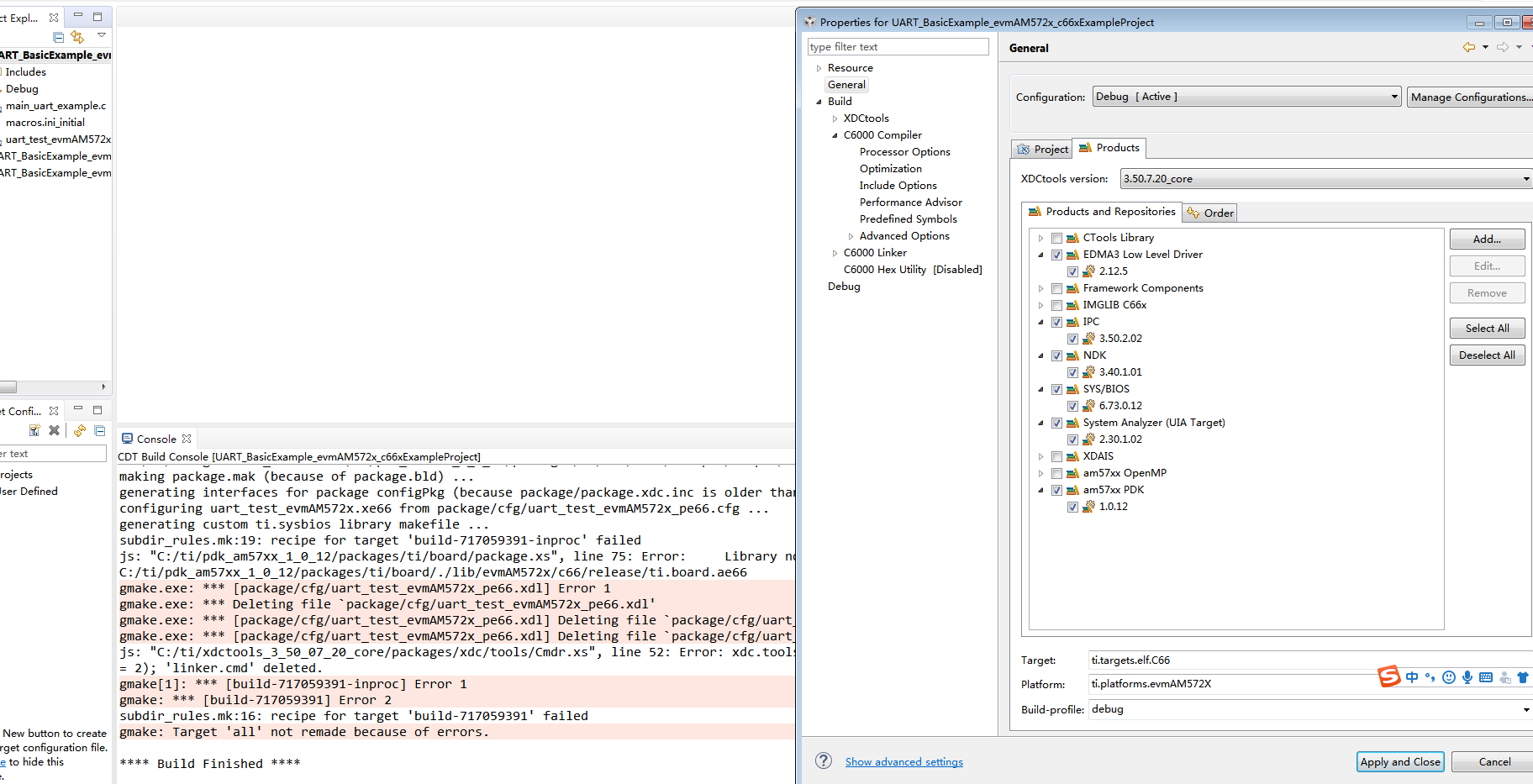The width and height of the screenshot is (1533, 784).
Task: Click the help question mark icon
Action: [x=824, y=760]
